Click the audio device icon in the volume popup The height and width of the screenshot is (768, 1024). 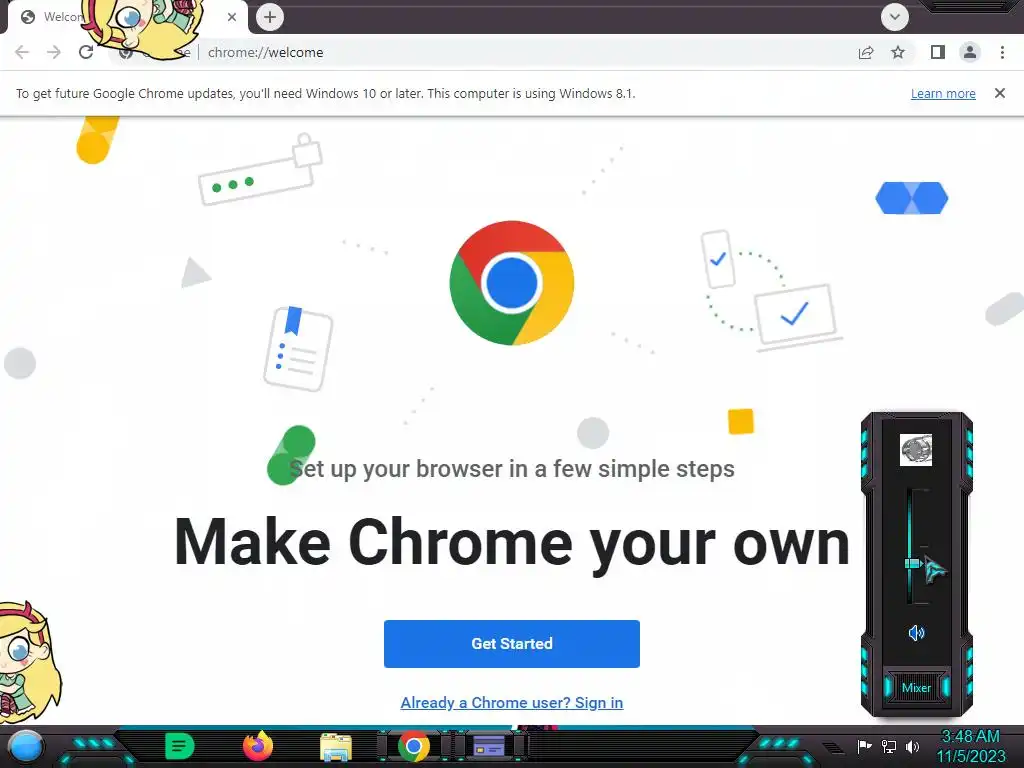916,450
